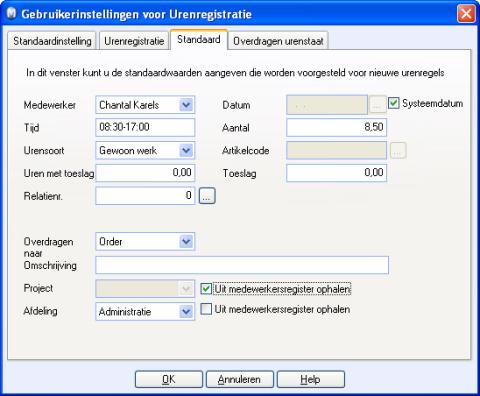Go to Overdragen urenstaat tab

[278, 41]
